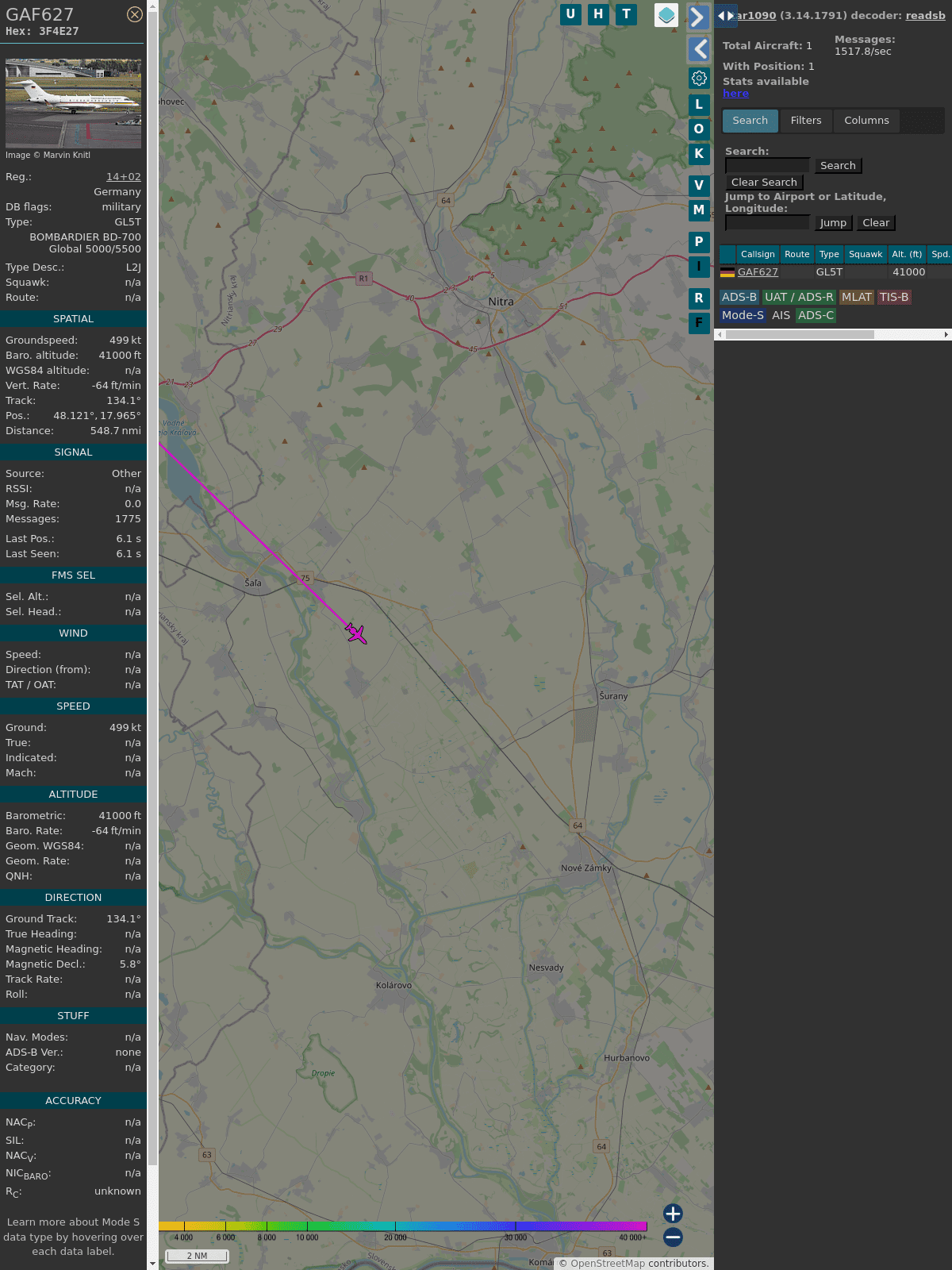
Task: Open the OpenStreetMap attribution link
Action: pos(608,1264)
